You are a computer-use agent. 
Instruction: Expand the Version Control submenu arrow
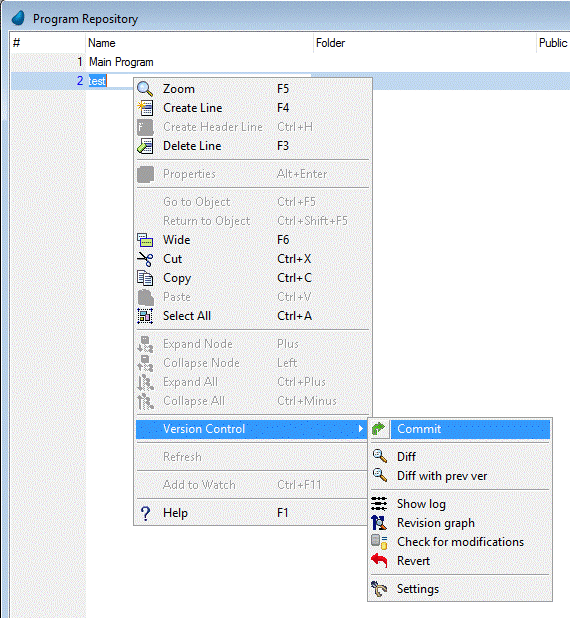tap(361, 428)
